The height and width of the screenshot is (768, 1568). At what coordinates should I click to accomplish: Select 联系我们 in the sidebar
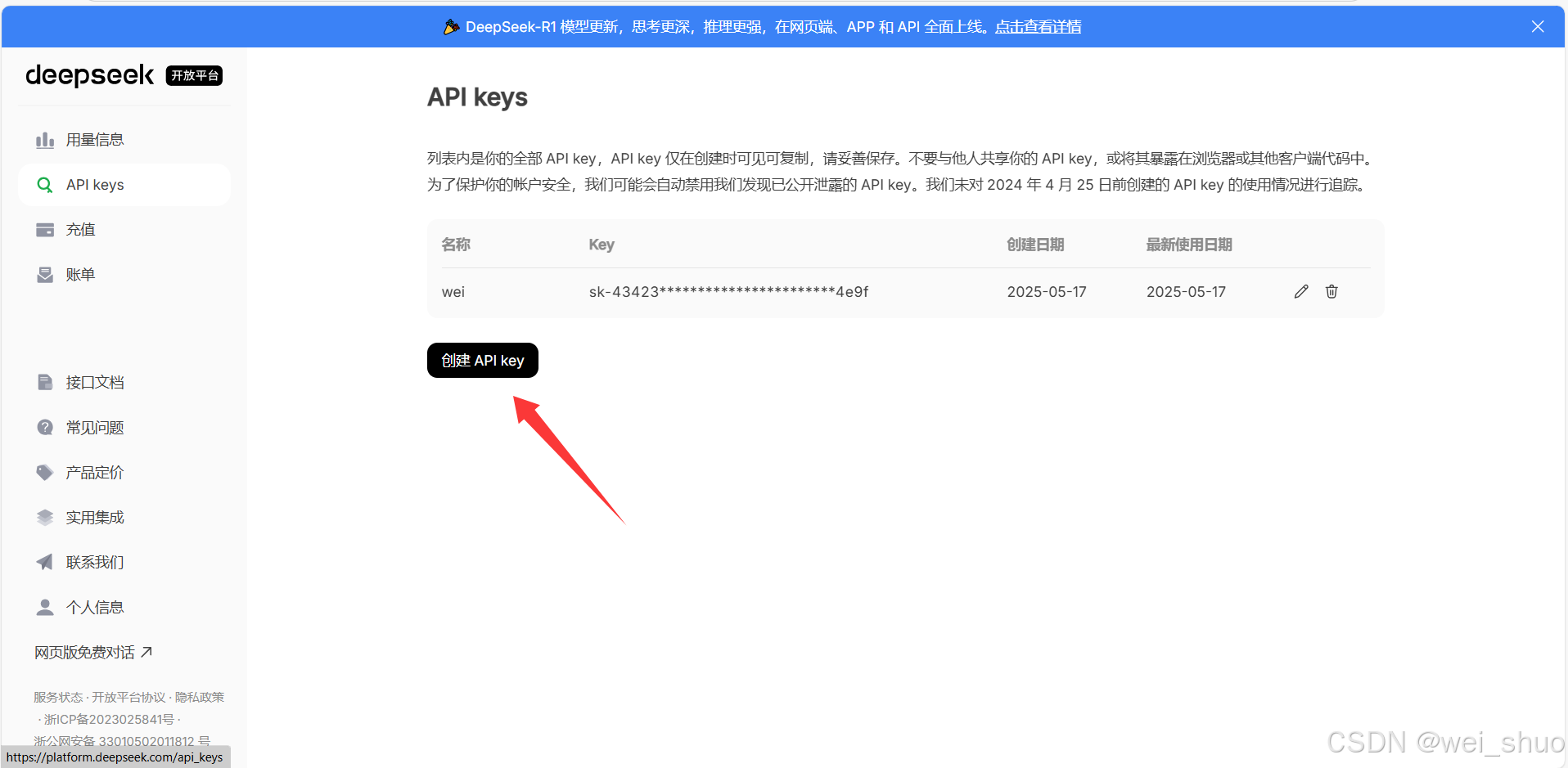pos(124,562)
